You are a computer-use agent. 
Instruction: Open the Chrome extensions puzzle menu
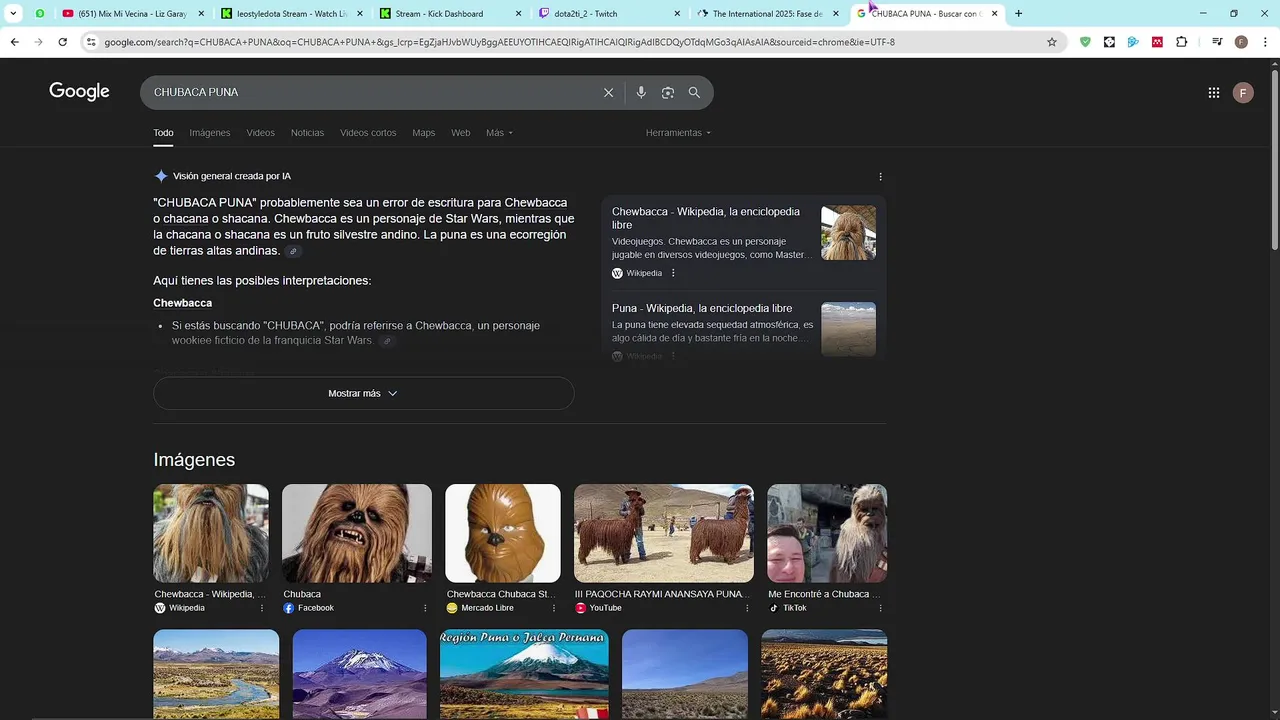pyautogui.click(x=1182, y=42)
